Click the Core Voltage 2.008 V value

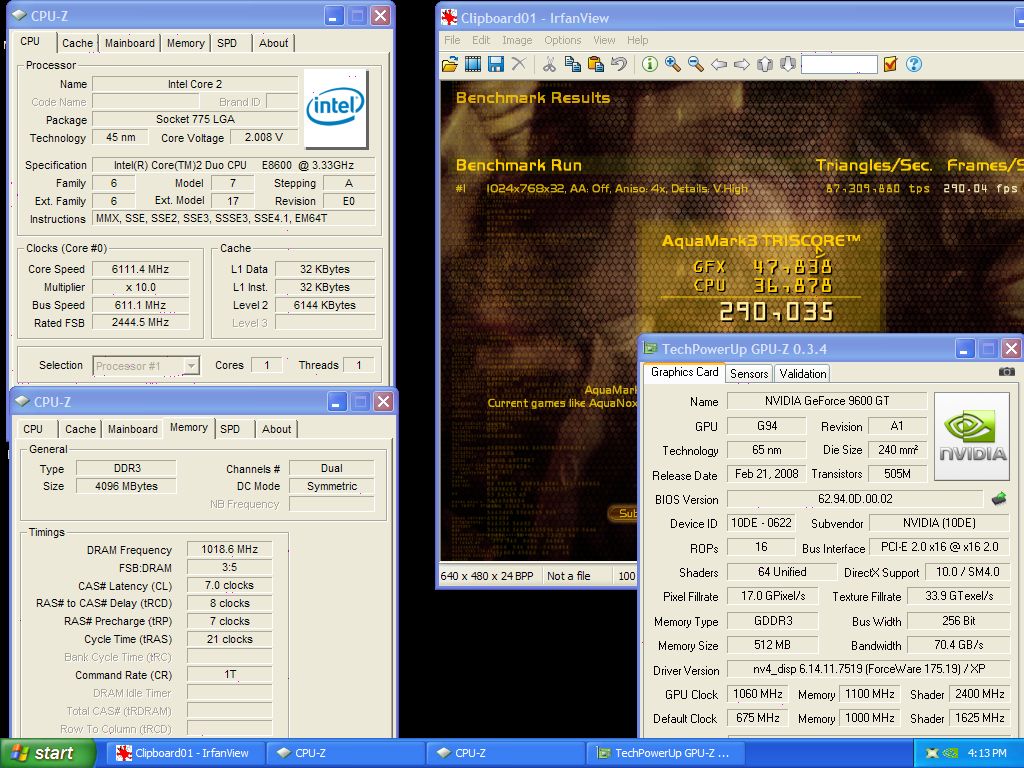[264, 137]
